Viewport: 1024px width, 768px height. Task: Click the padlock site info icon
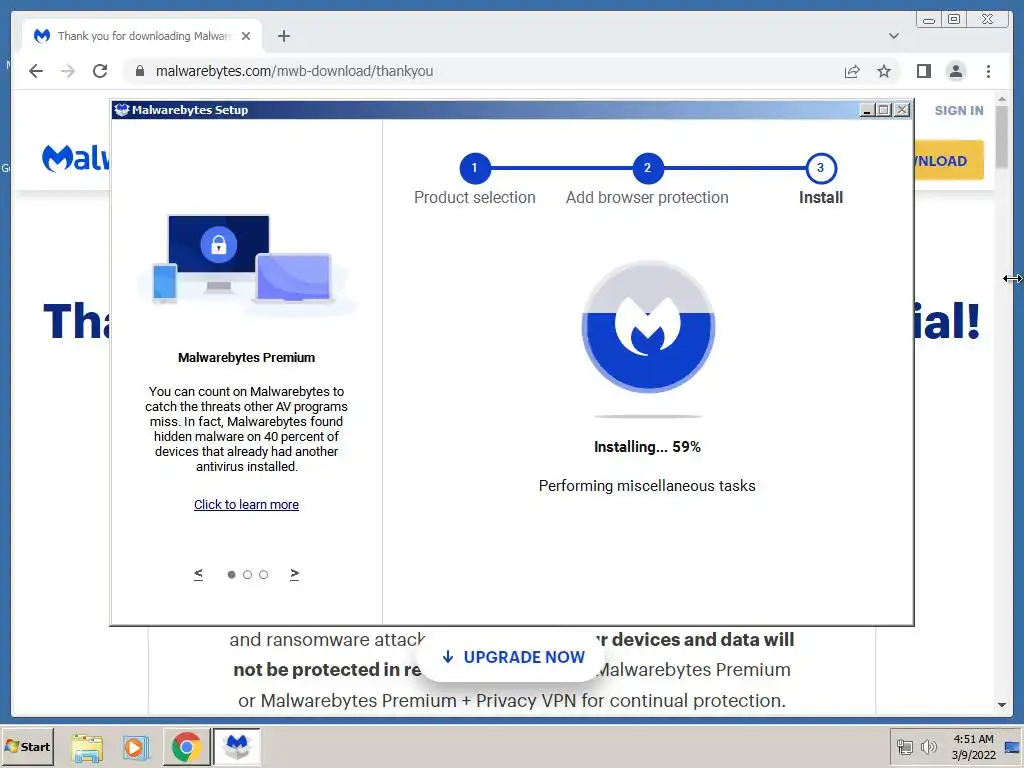point(139,71)
